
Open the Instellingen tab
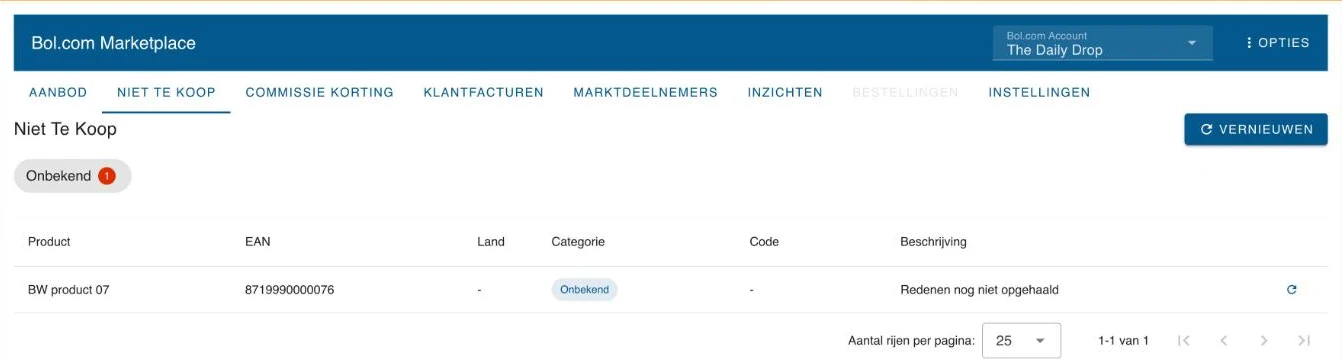click(1039, 92)
